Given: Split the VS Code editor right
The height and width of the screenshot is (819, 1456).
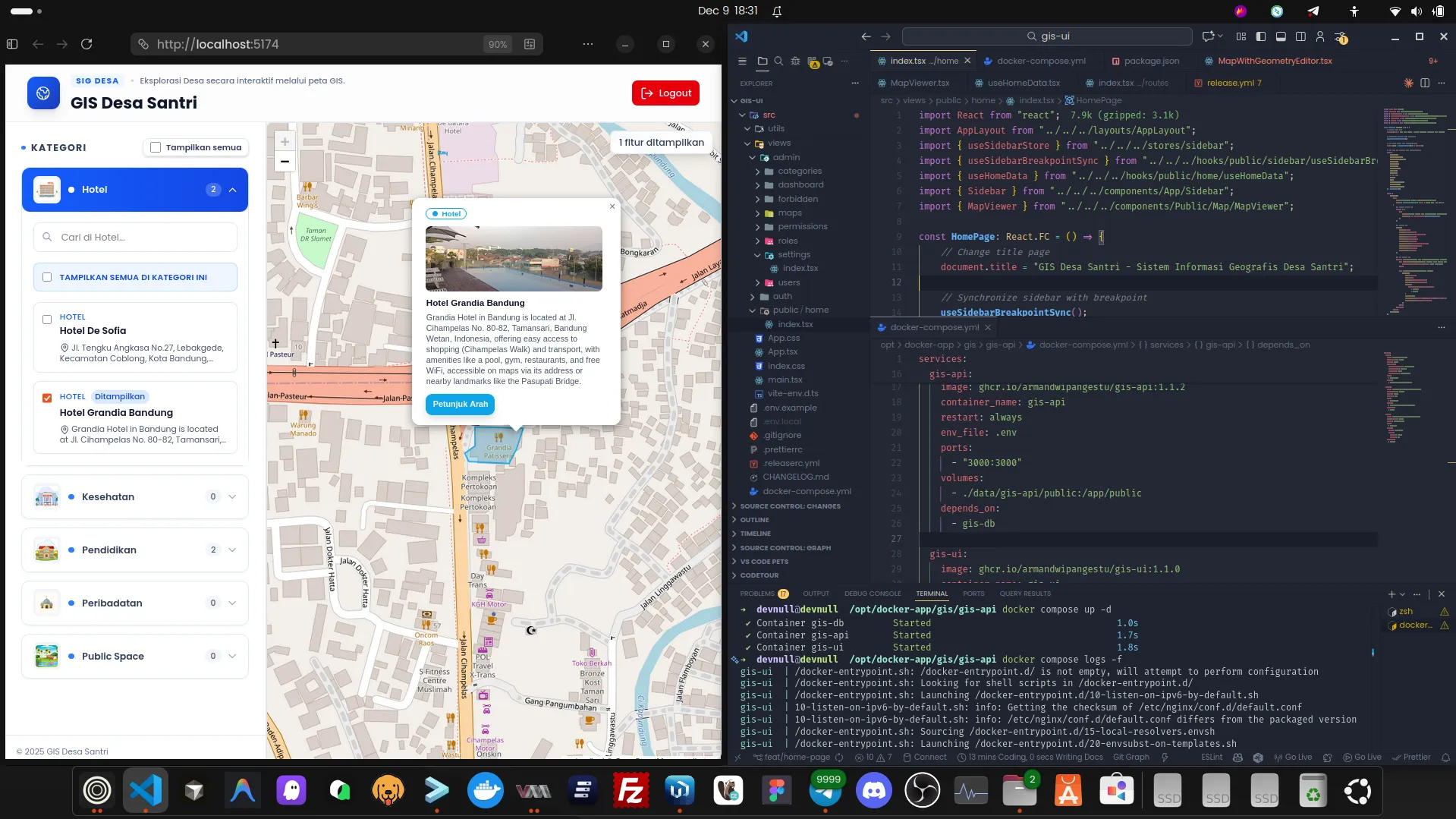Looking at the screenshot, I should pyautogui.click(x=1425, y=83).
